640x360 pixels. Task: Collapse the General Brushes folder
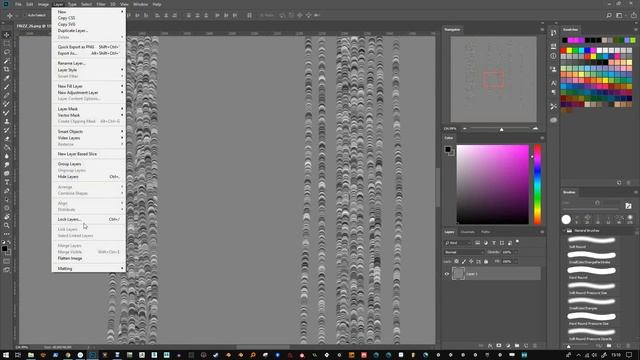[x=564, y=231]
